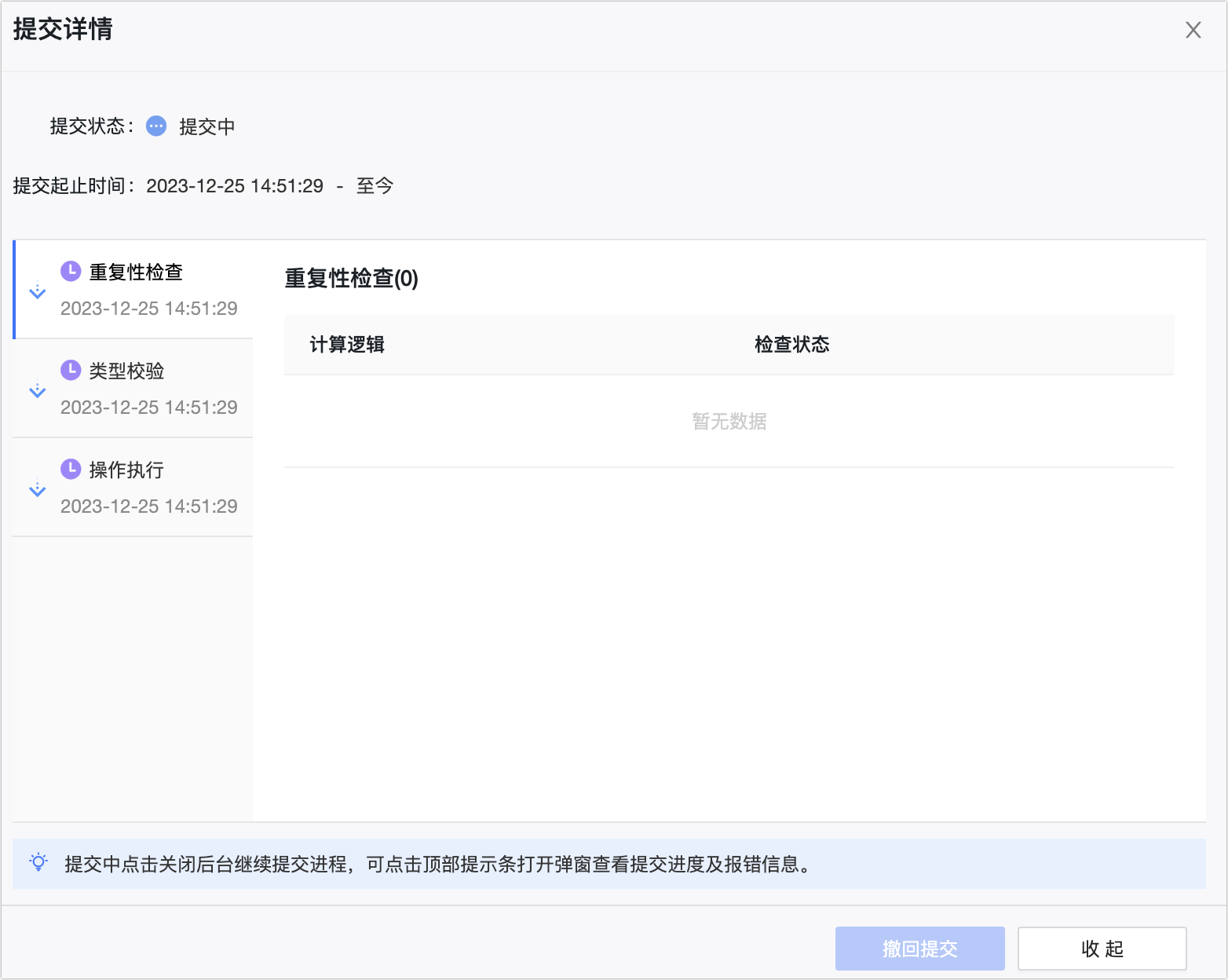1228x980 pixels.
Task: Click the lightbulb tip icon
Action: coord(38,862)
